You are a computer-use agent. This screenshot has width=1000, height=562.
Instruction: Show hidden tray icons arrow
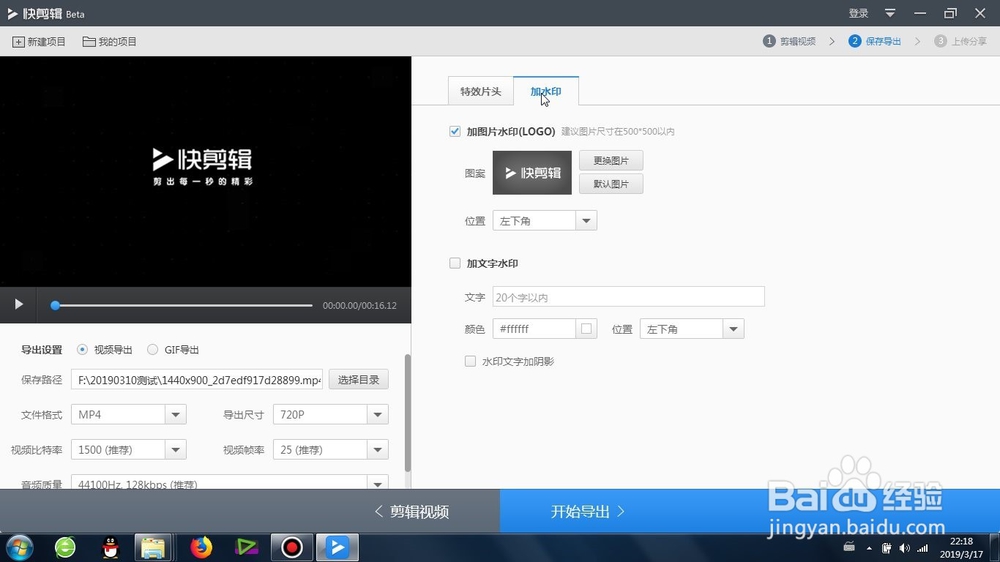869,548
